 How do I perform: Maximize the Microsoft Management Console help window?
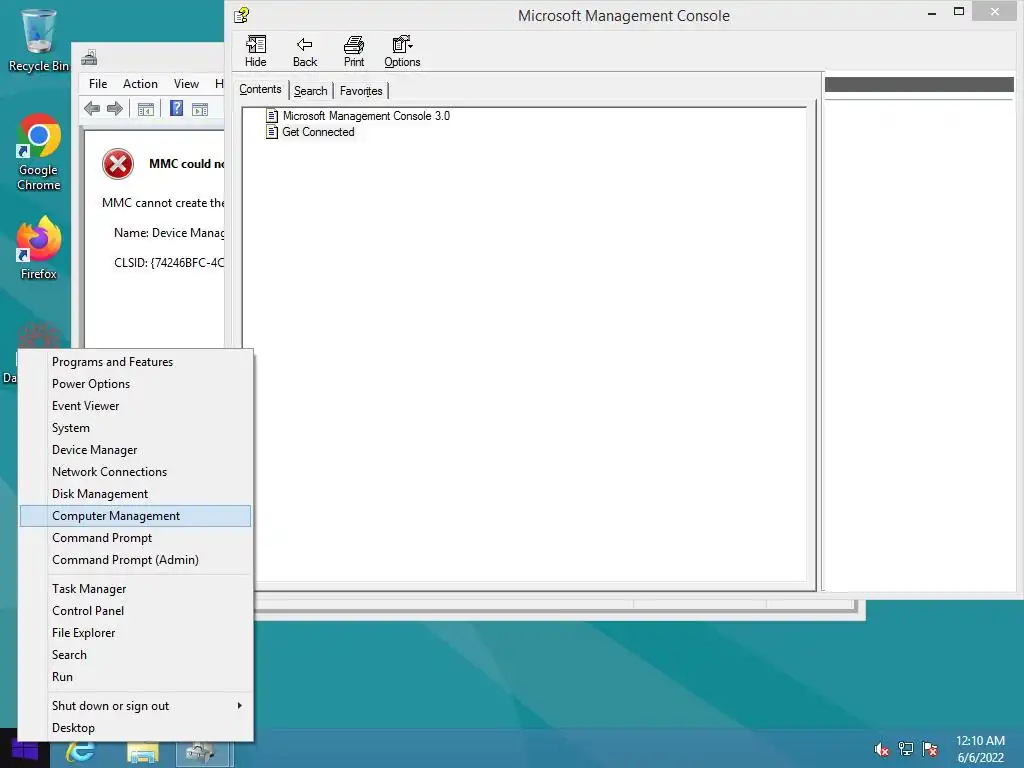tap(959, 11)
